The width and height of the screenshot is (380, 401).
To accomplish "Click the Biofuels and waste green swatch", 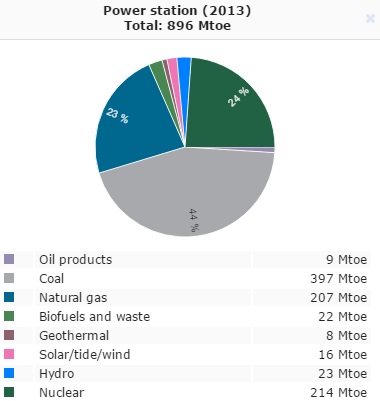I will (9, 316).
